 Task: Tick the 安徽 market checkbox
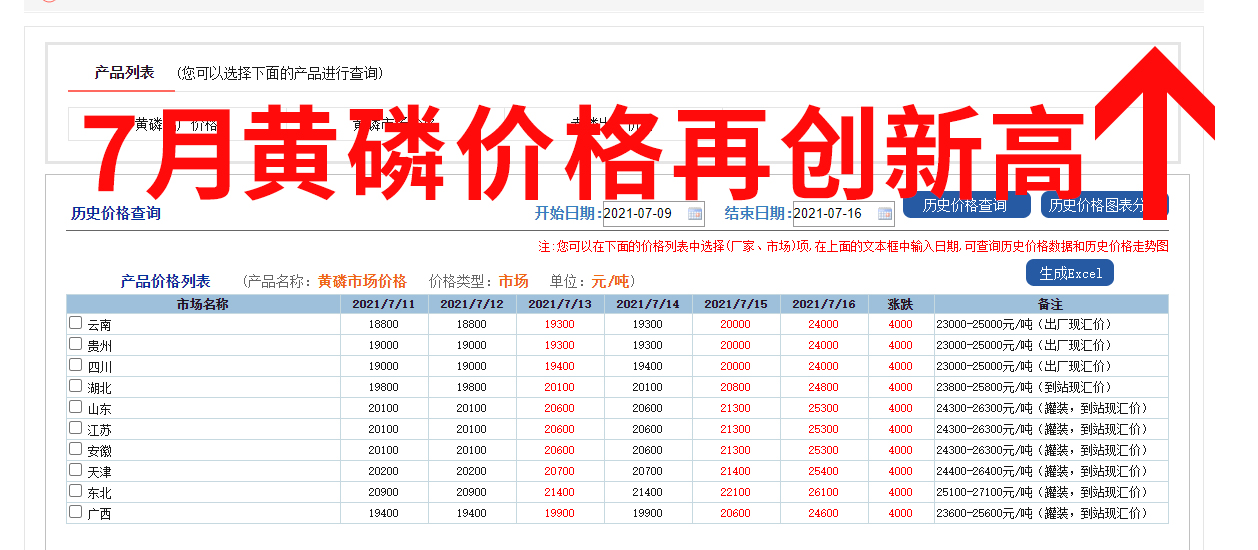point(75,449)
